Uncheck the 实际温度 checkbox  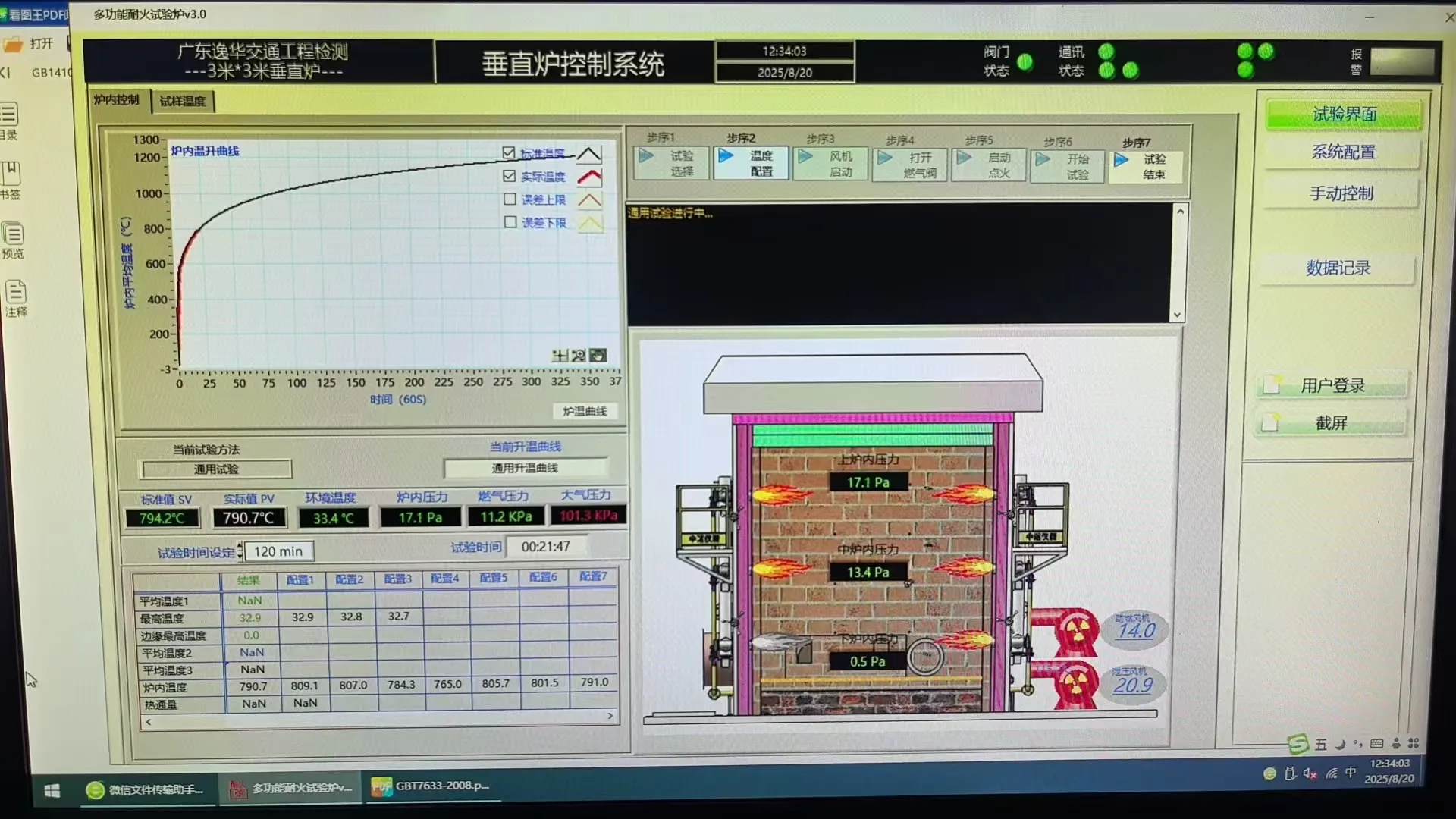[x=510, y=176]
